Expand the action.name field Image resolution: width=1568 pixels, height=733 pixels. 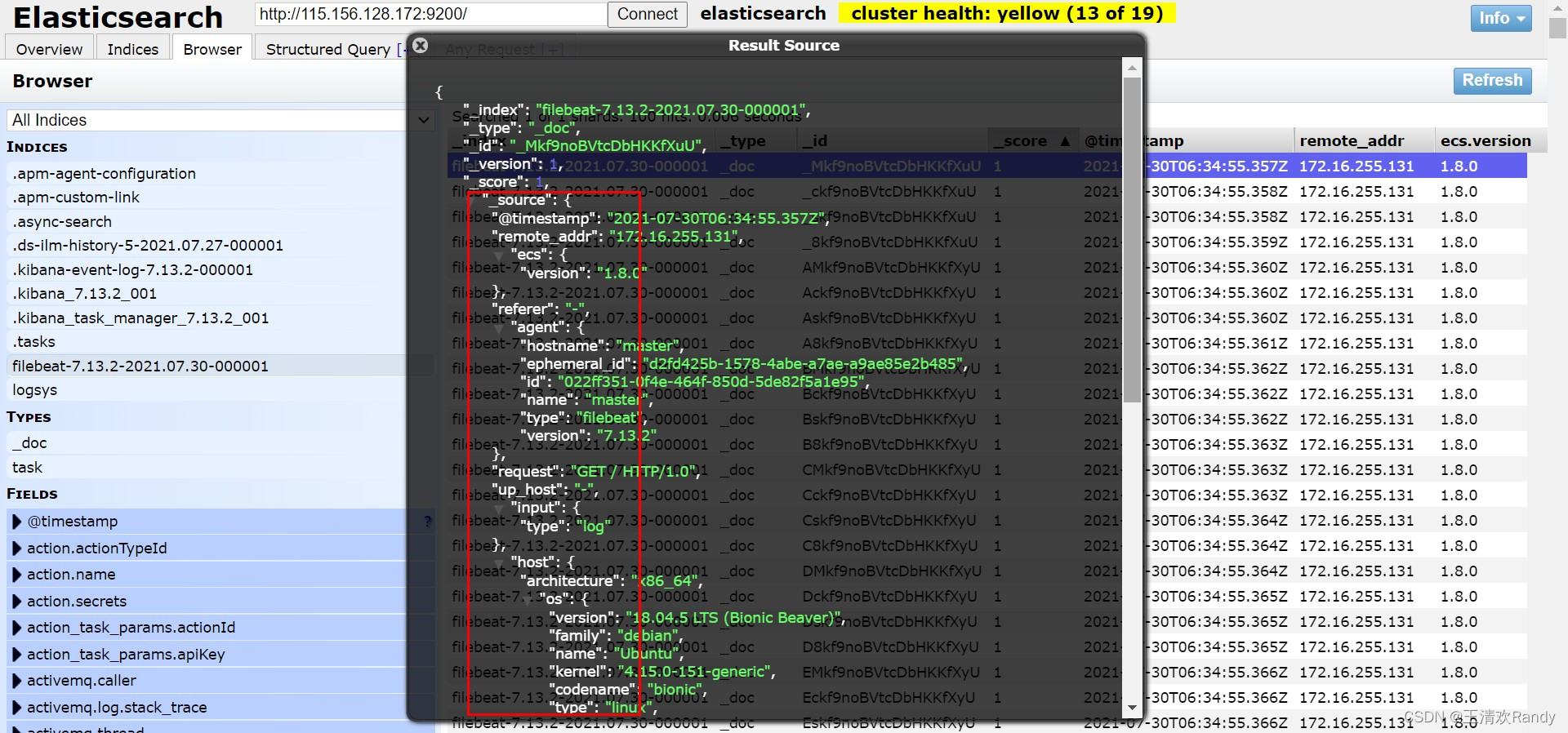[x=17, y=575]
